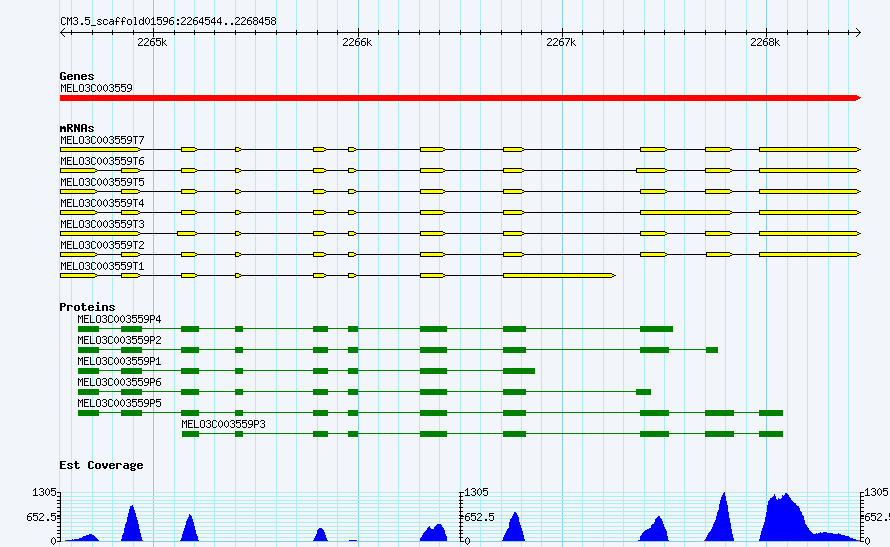This screenshot has height=547, width=890.
Task: Click the 1305 label on the right coverage axis
Action: [878, 492]
